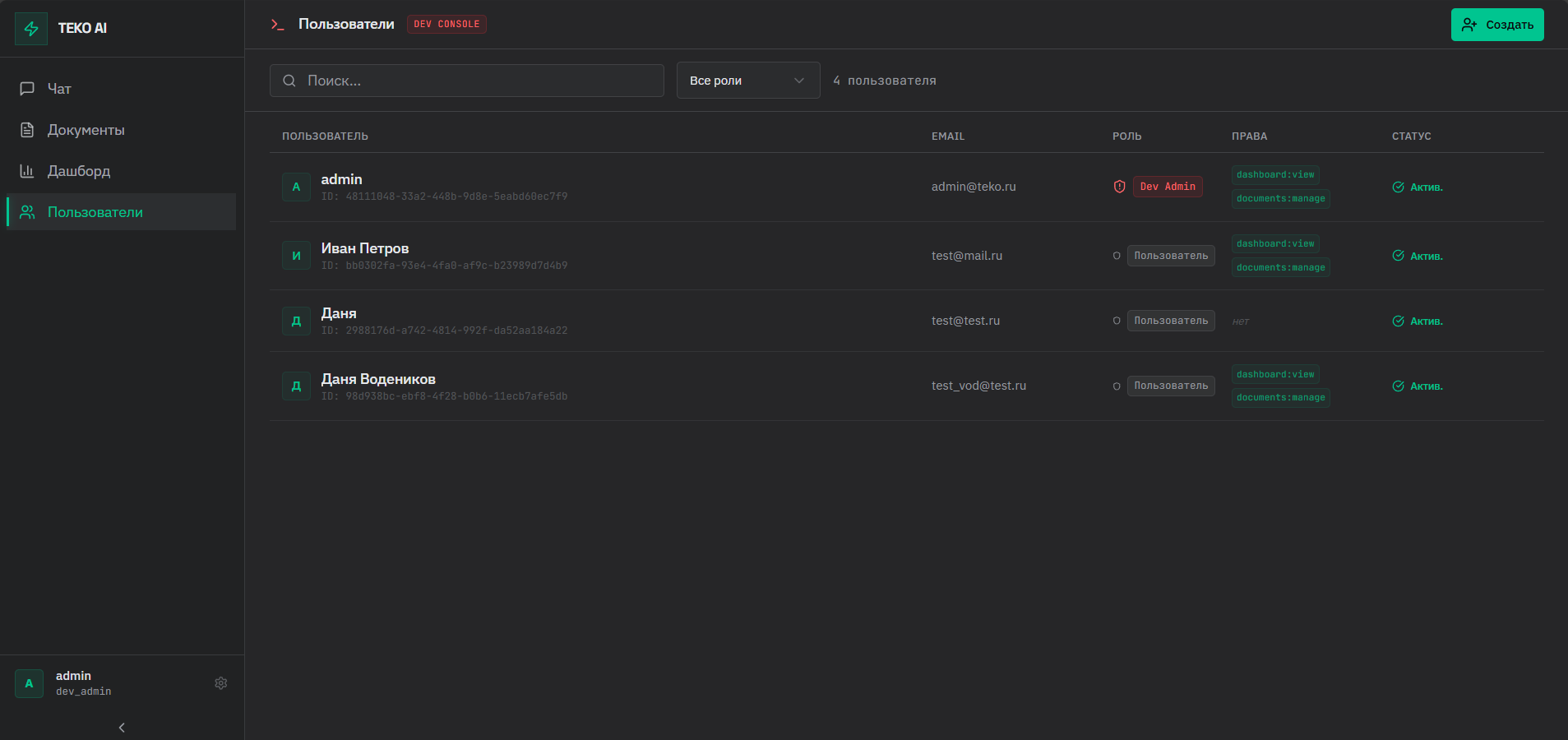Click dev_admin role label in sidebar footer
This screenshot has height=740, width=1568.
(83, 691)
